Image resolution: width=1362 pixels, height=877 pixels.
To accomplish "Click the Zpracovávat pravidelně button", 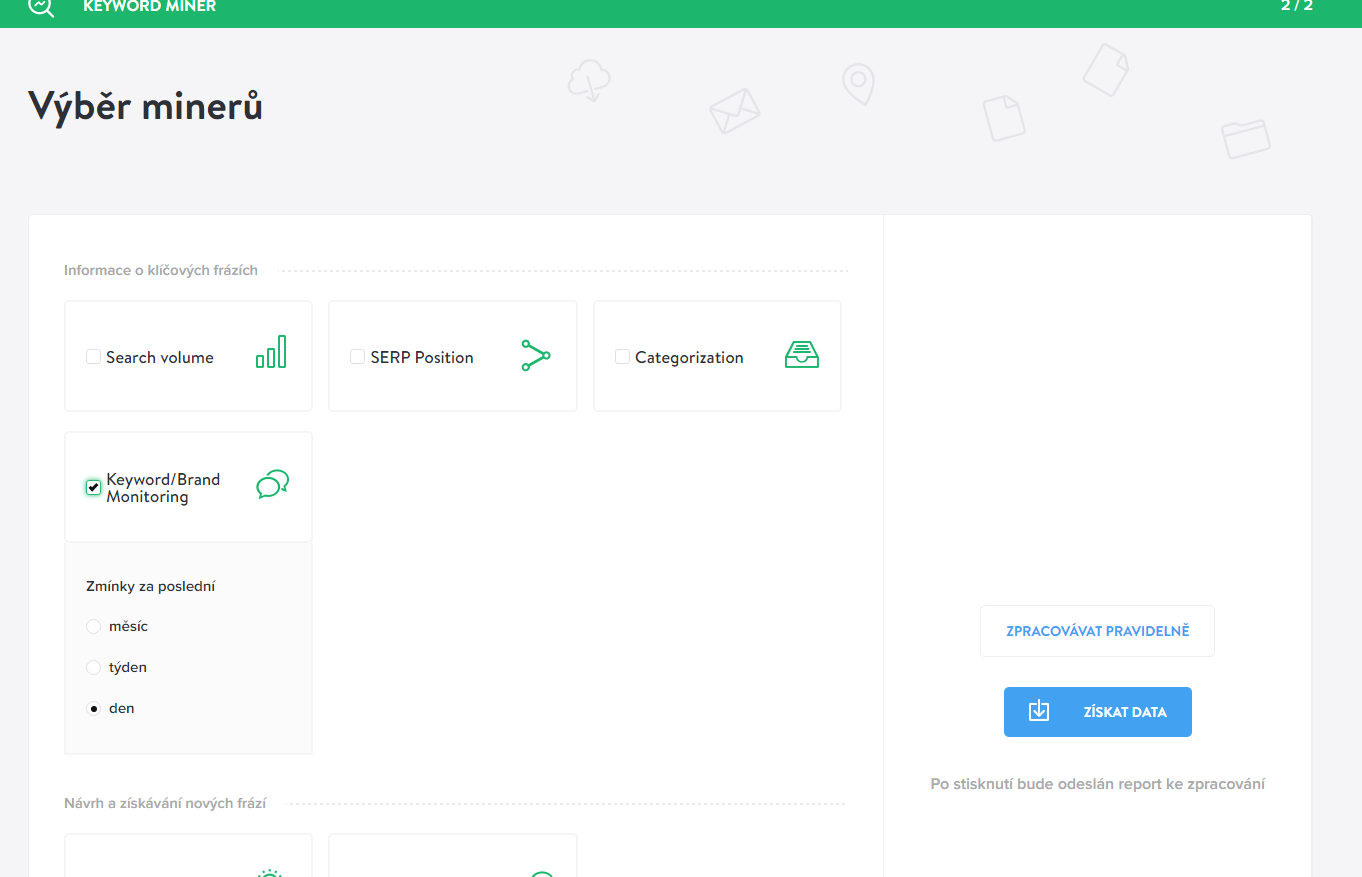I will (x=1097, y=631).
